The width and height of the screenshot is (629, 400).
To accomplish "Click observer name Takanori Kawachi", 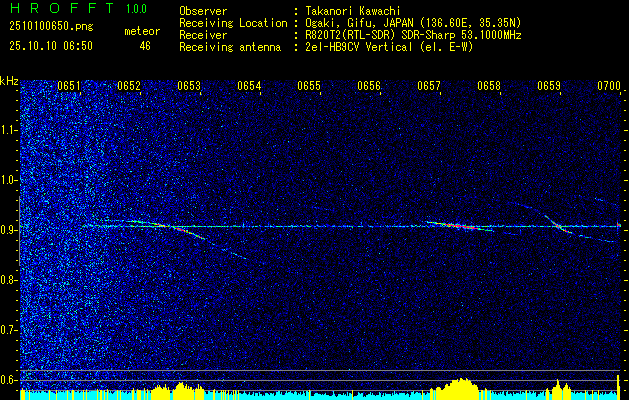I will pyautogui.click(x=353, y=11).
